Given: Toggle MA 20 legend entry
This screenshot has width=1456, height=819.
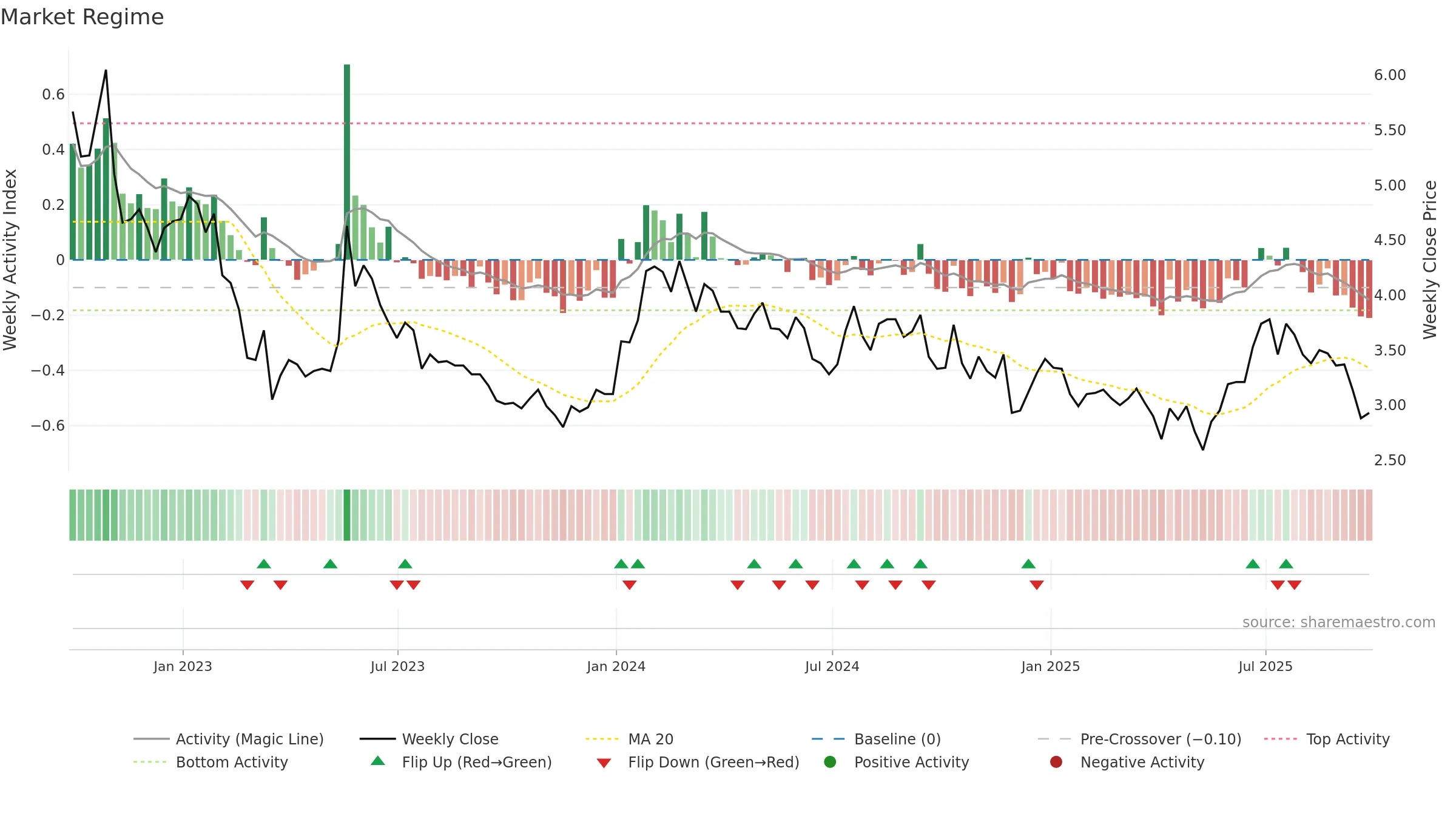Looking at the screenshot, I should pos(630,739).
